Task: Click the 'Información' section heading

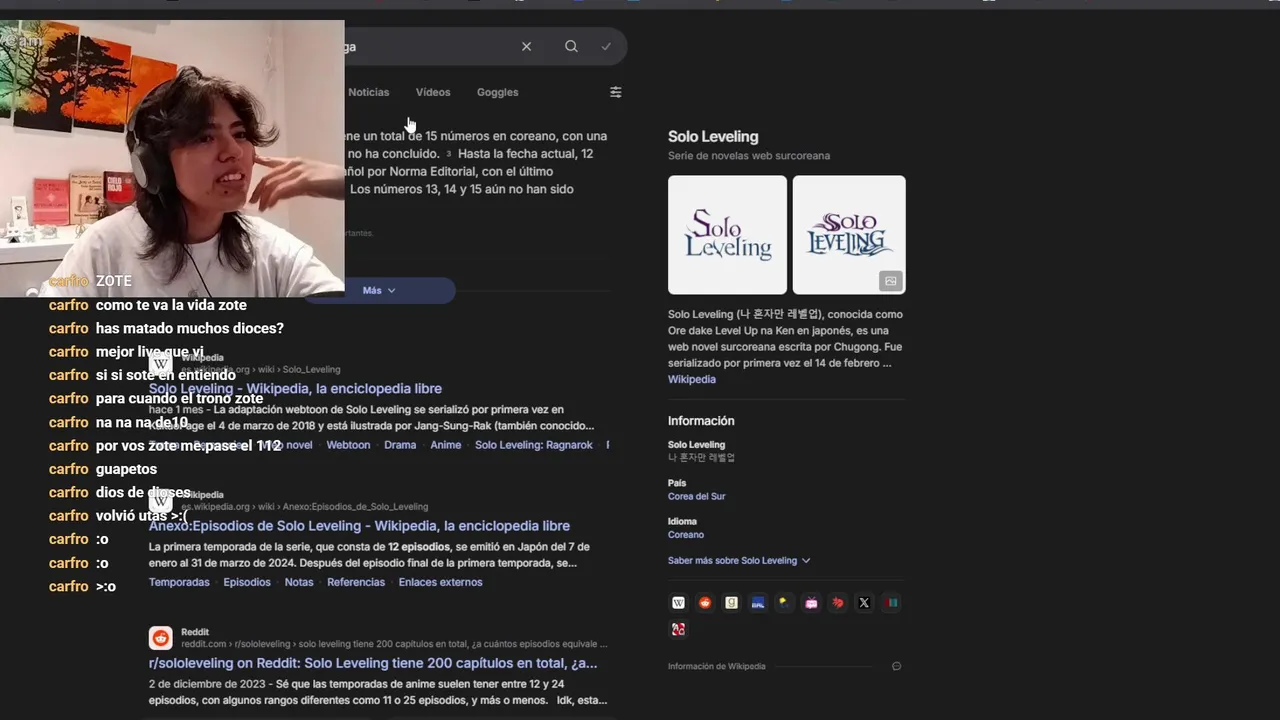Action: [x=701, y=421]
